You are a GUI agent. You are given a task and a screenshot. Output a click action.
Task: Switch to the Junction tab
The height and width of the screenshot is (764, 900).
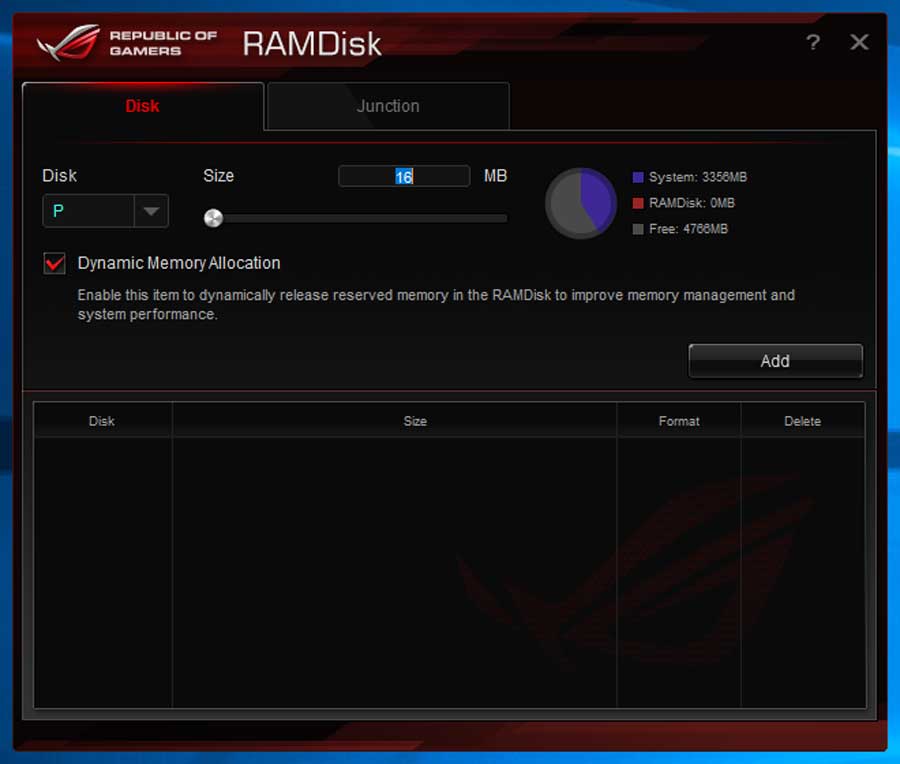[388, 106]
